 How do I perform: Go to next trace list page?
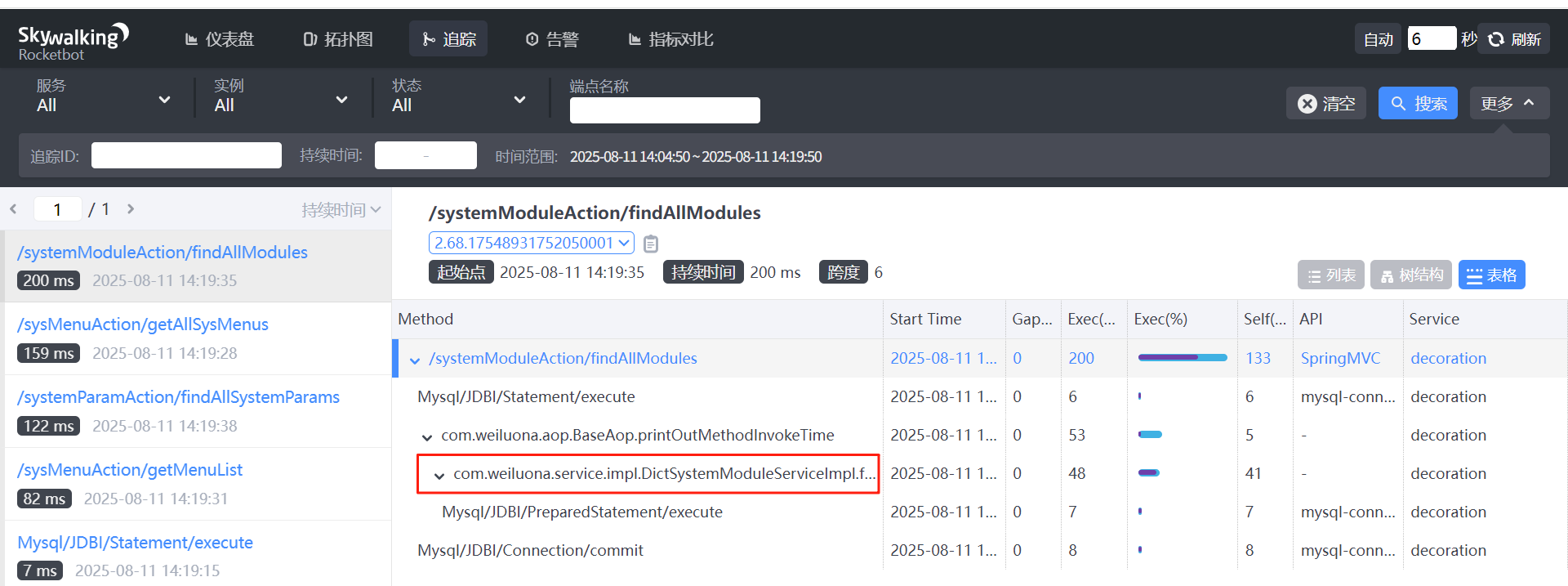[131, 209]
